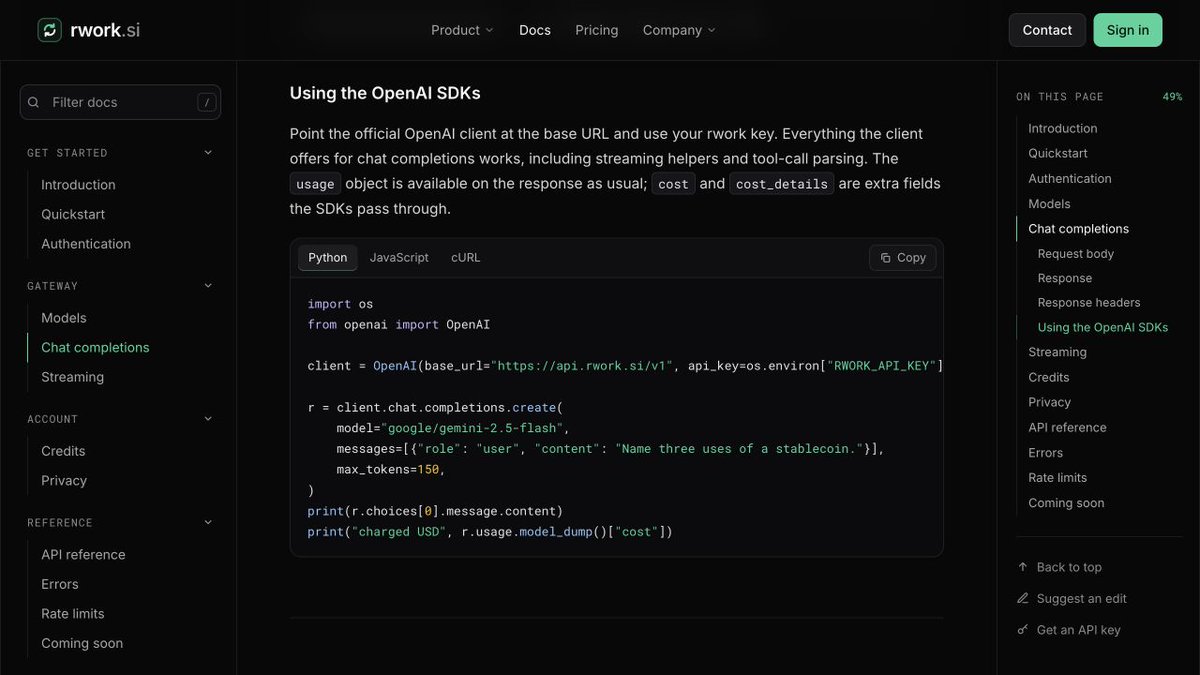The height and width of the screenshot is (675, 1200).
Task: Jump to Credits in On This Page
Action: (1049, 377)
